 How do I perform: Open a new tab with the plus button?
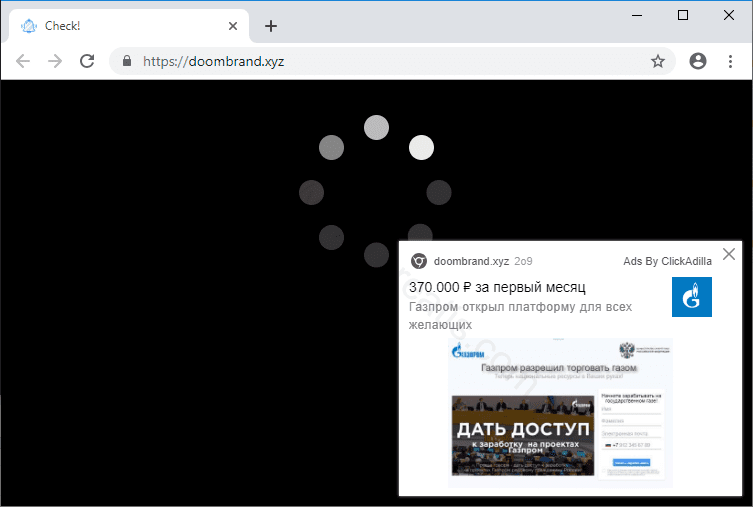(x=271, y=26)
